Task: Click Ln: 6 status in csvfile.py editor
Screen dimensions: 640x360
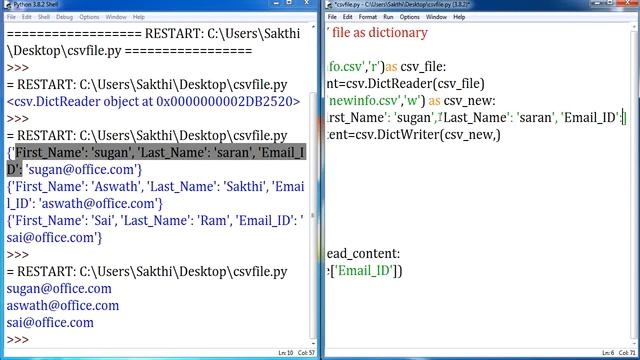Action: pos(608,353)
